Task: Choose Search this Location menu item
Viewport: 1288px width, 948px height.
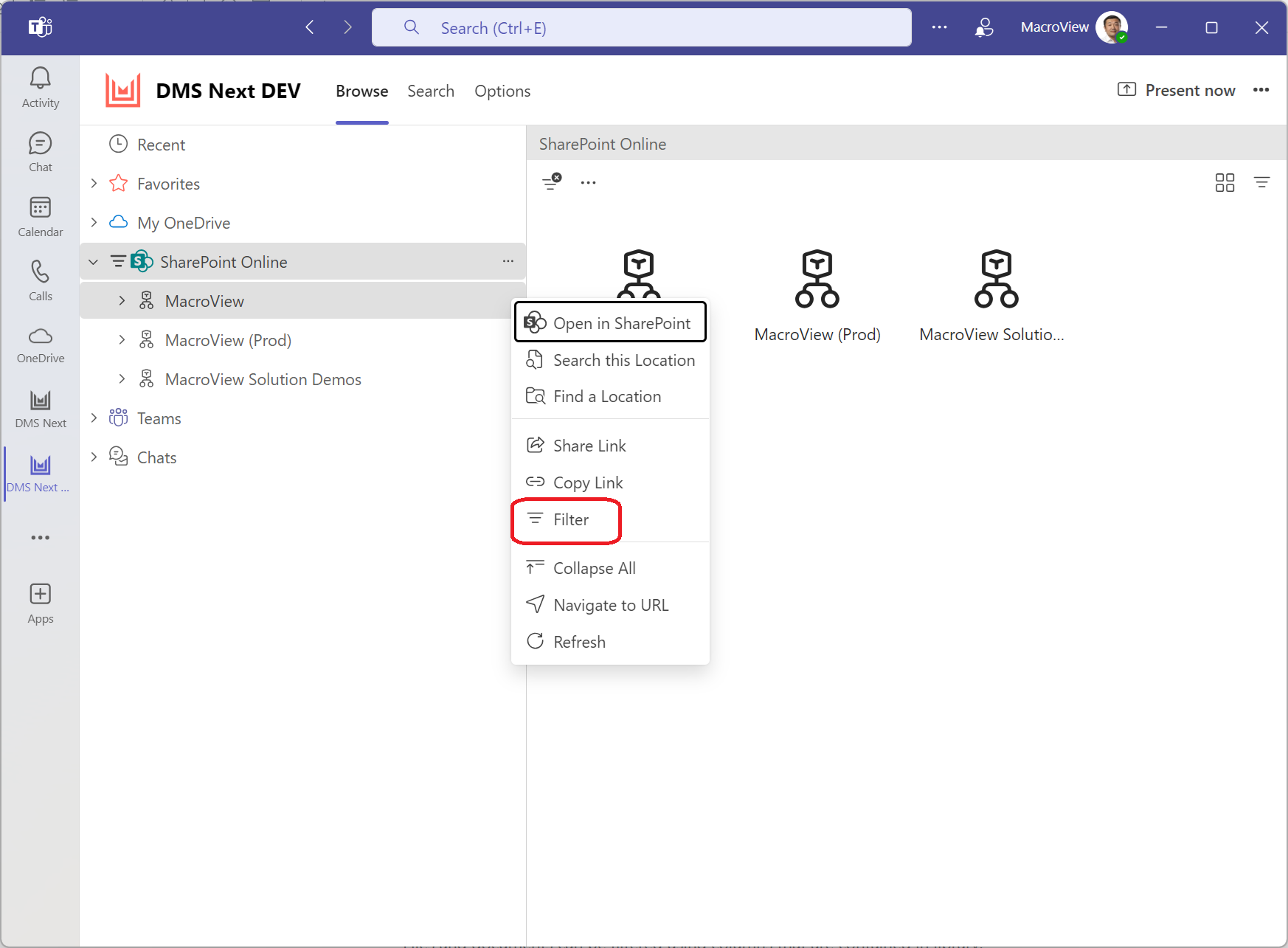Action: coord(610,360)
